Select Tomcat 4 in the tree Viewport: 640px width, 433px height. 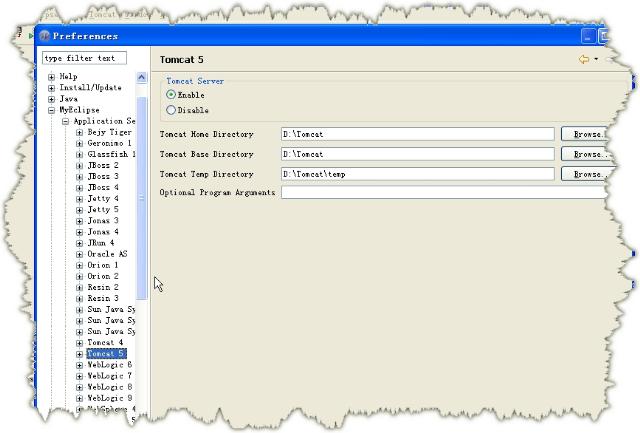coord(105,342)
